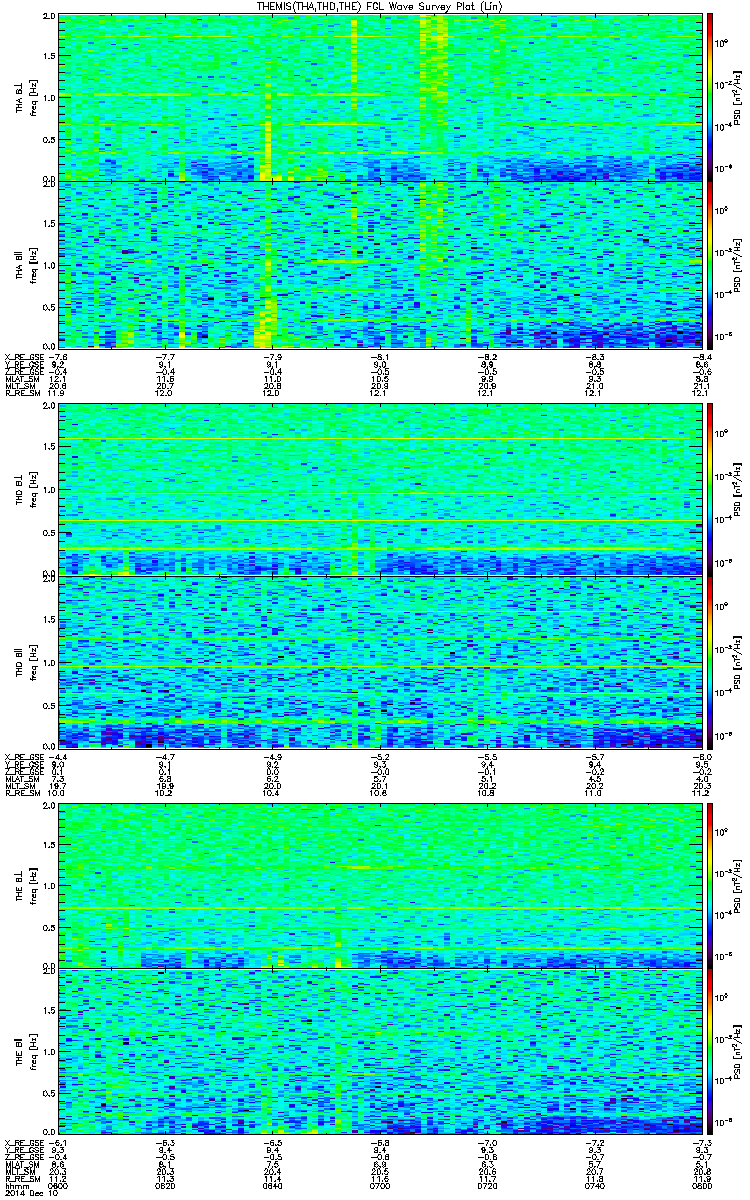750x1200 pixels.
Task: Click the -8.4 X_RE_GSE value under THA
Action: point(700,356)
